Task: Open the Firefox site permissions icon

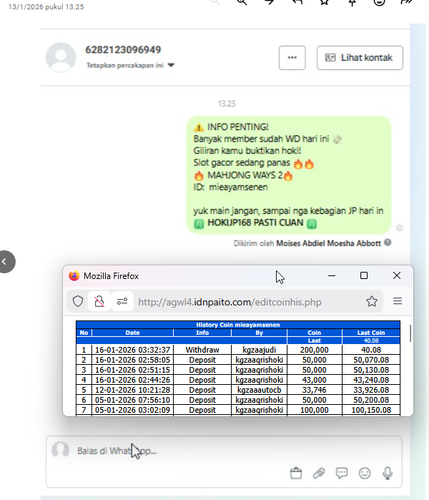Action: click(x=122, y=302)
